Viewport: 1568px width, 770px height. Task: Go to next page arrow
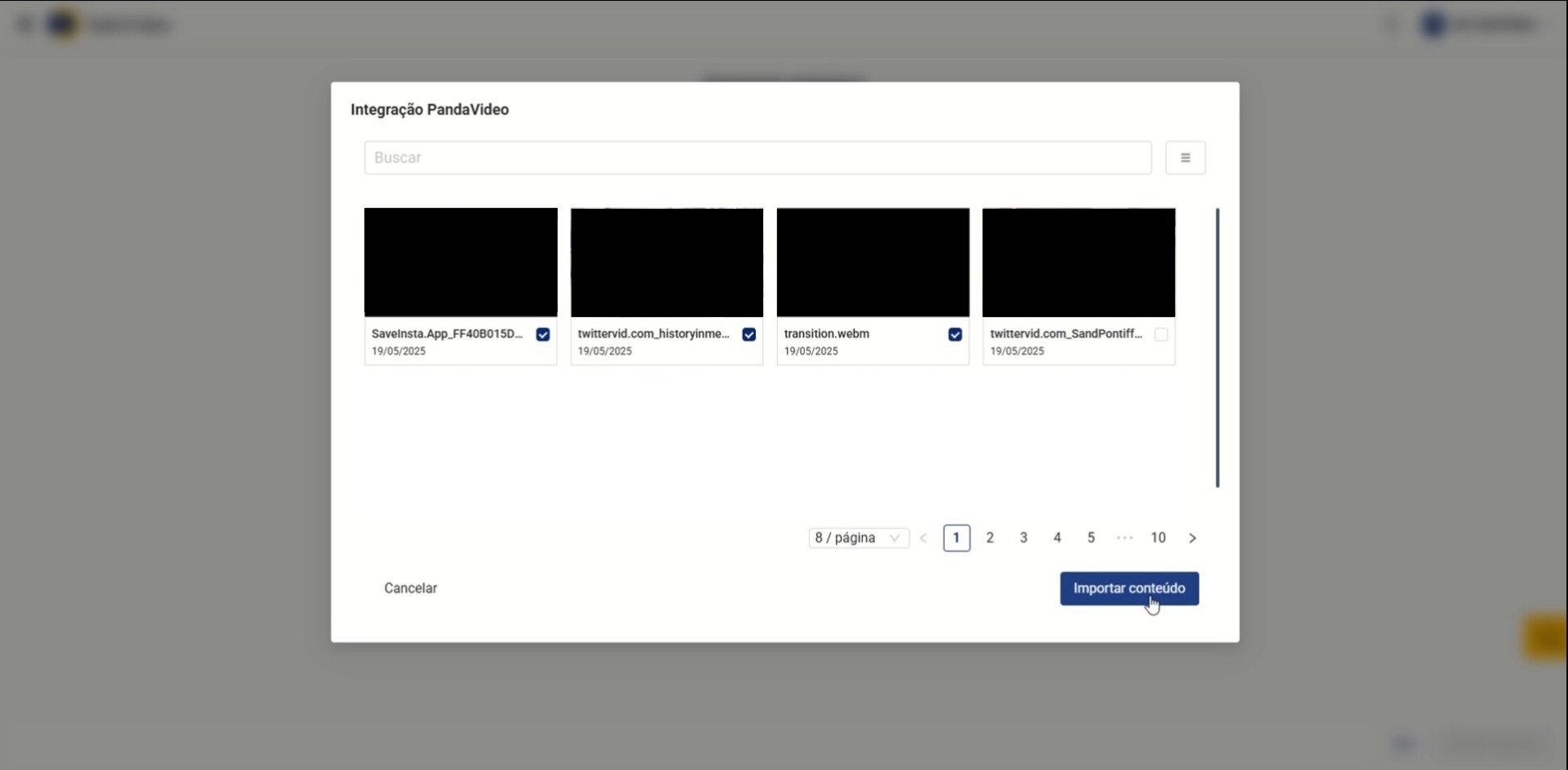click(x=1192, y=538)
